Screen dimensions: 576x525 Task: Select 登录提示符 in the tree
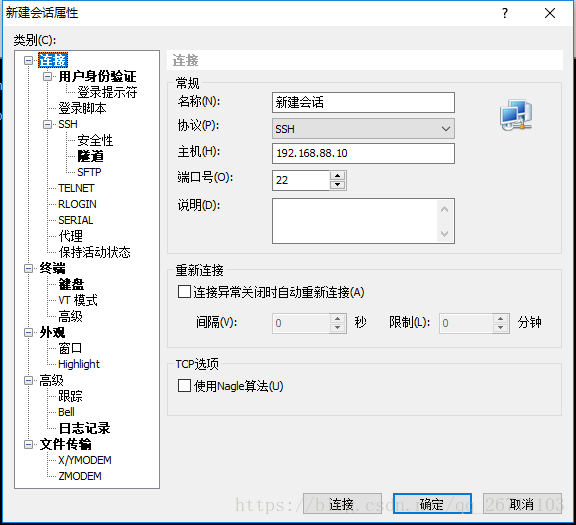(x=107, y=92)
